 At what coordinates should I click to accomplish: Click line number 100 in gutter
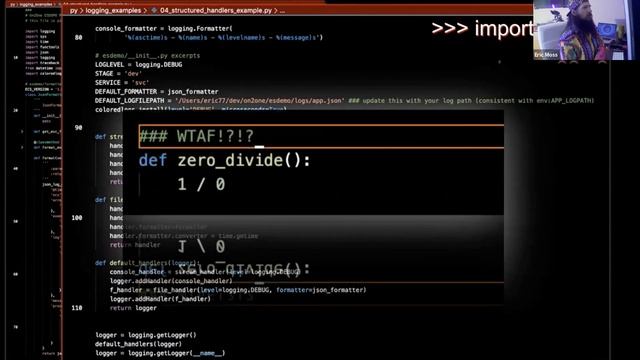point(77,218)
